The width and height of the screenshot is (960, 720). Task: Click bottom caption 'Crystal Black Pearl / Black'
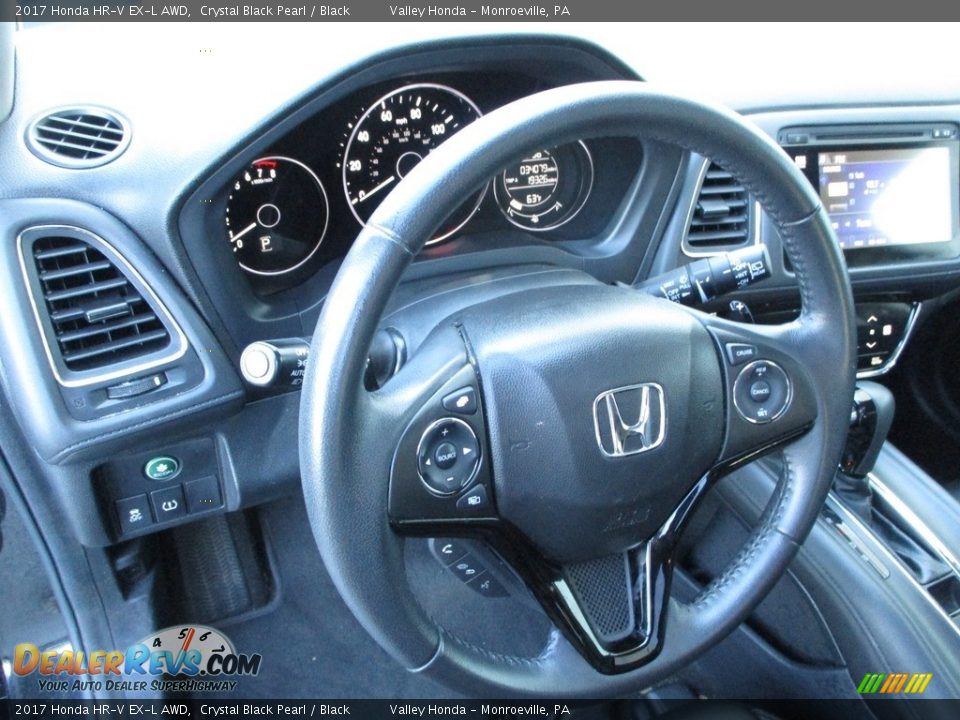click(x=275, y=710)
